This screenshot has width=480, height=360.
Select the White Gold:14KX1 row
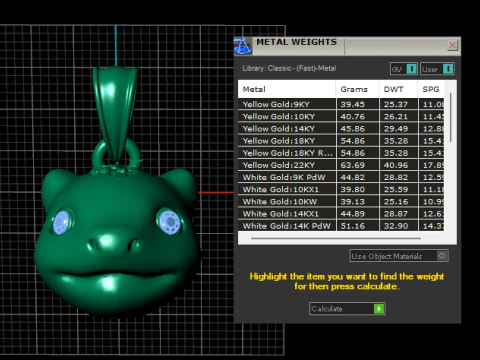click(341, 214)
